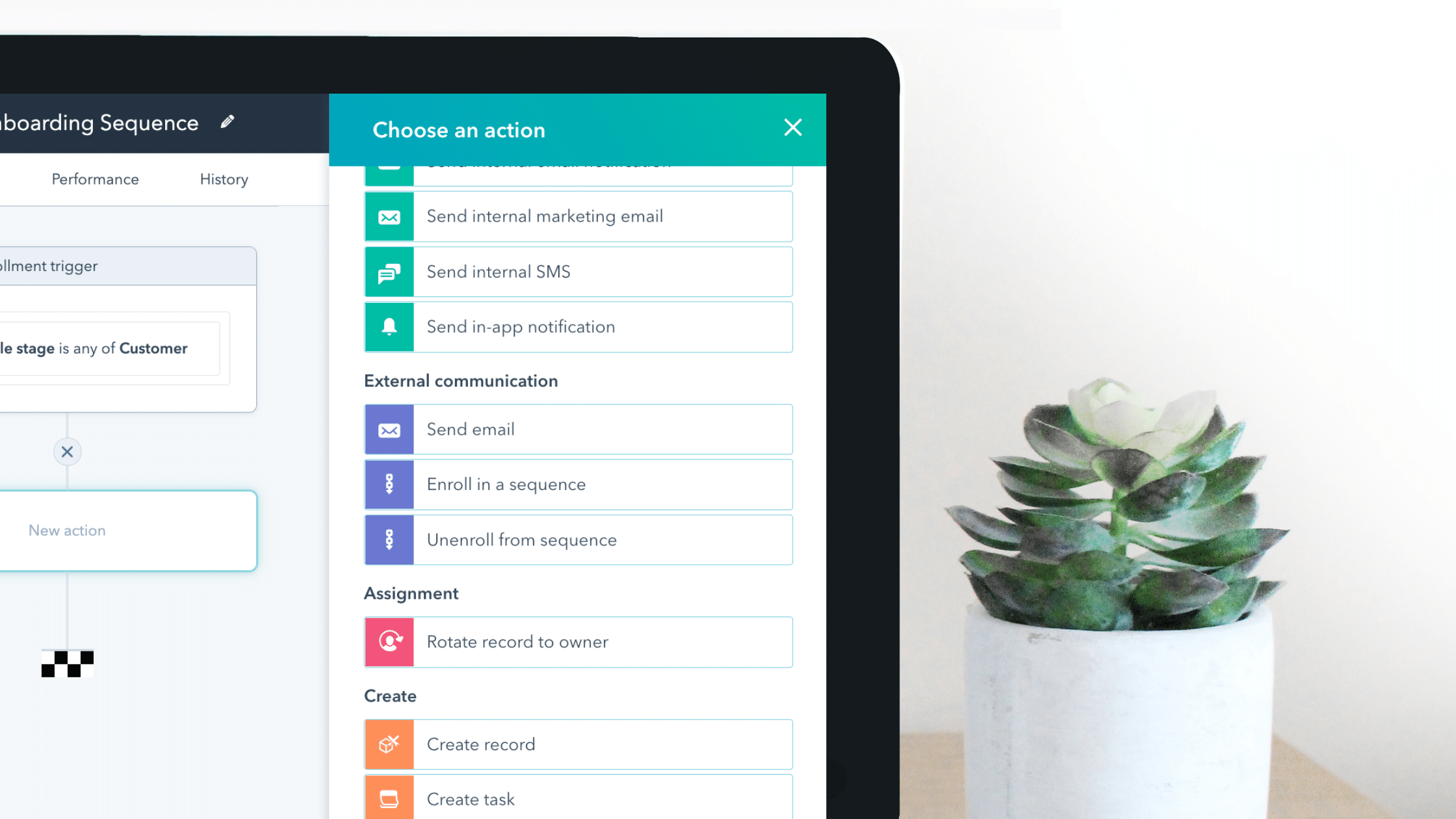Viewport: 1456px width, 819px height.
Task: Expand the Assignment section
Action: point(411,593)
